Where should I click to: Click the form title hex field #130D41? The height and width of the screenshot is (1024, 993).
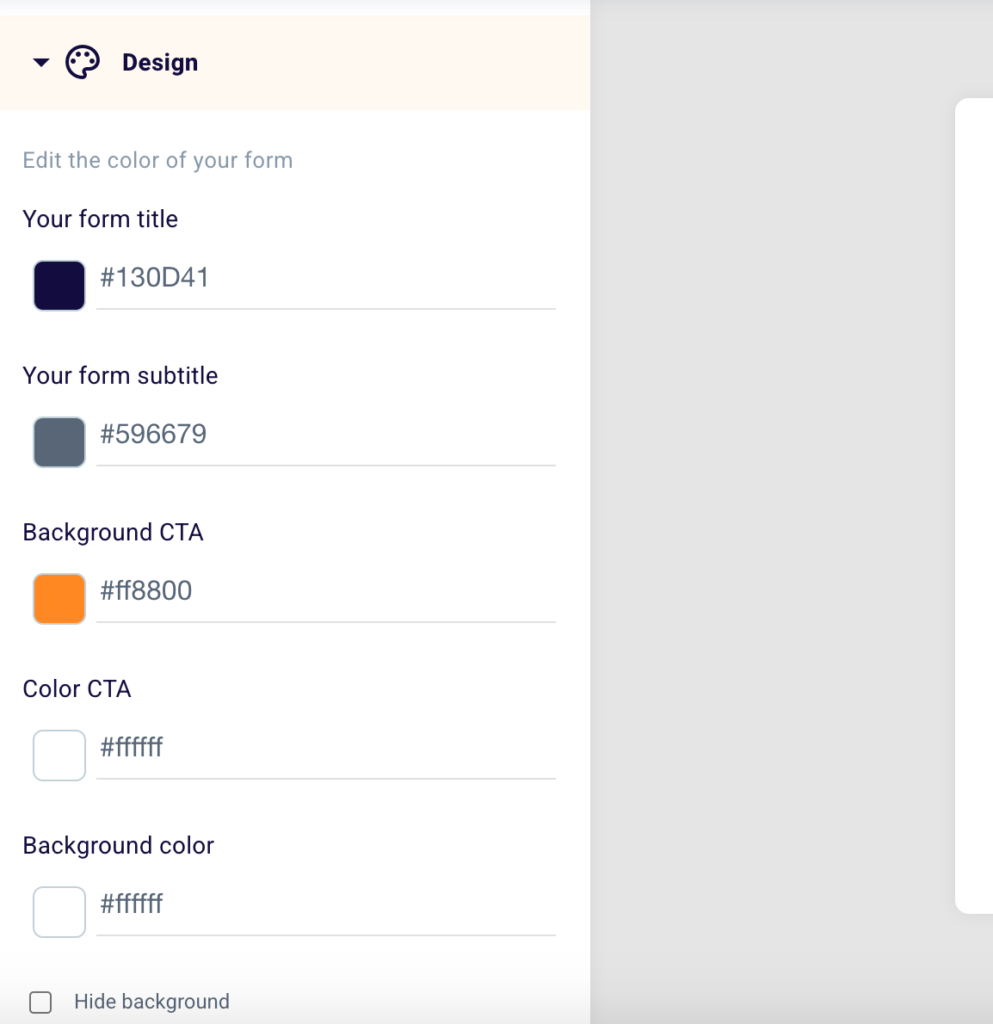tap(325, 278)
